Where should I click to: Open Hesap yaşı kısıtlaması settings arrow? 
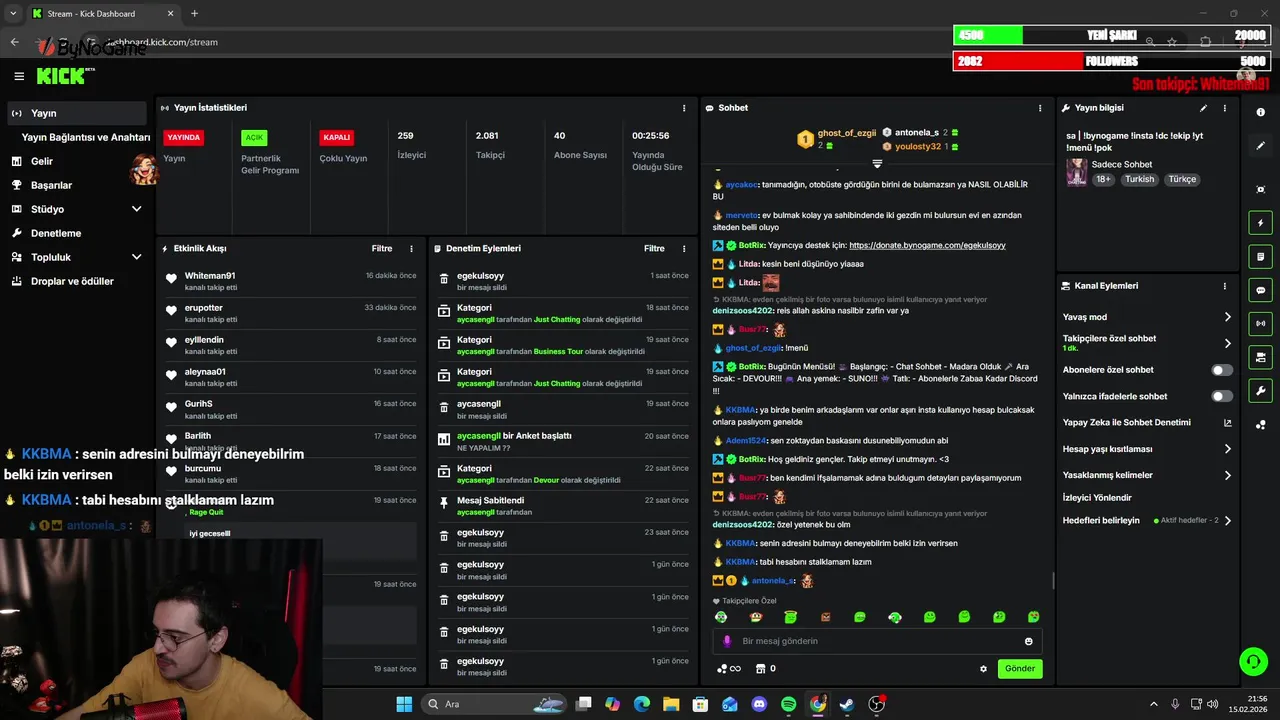1228,449
